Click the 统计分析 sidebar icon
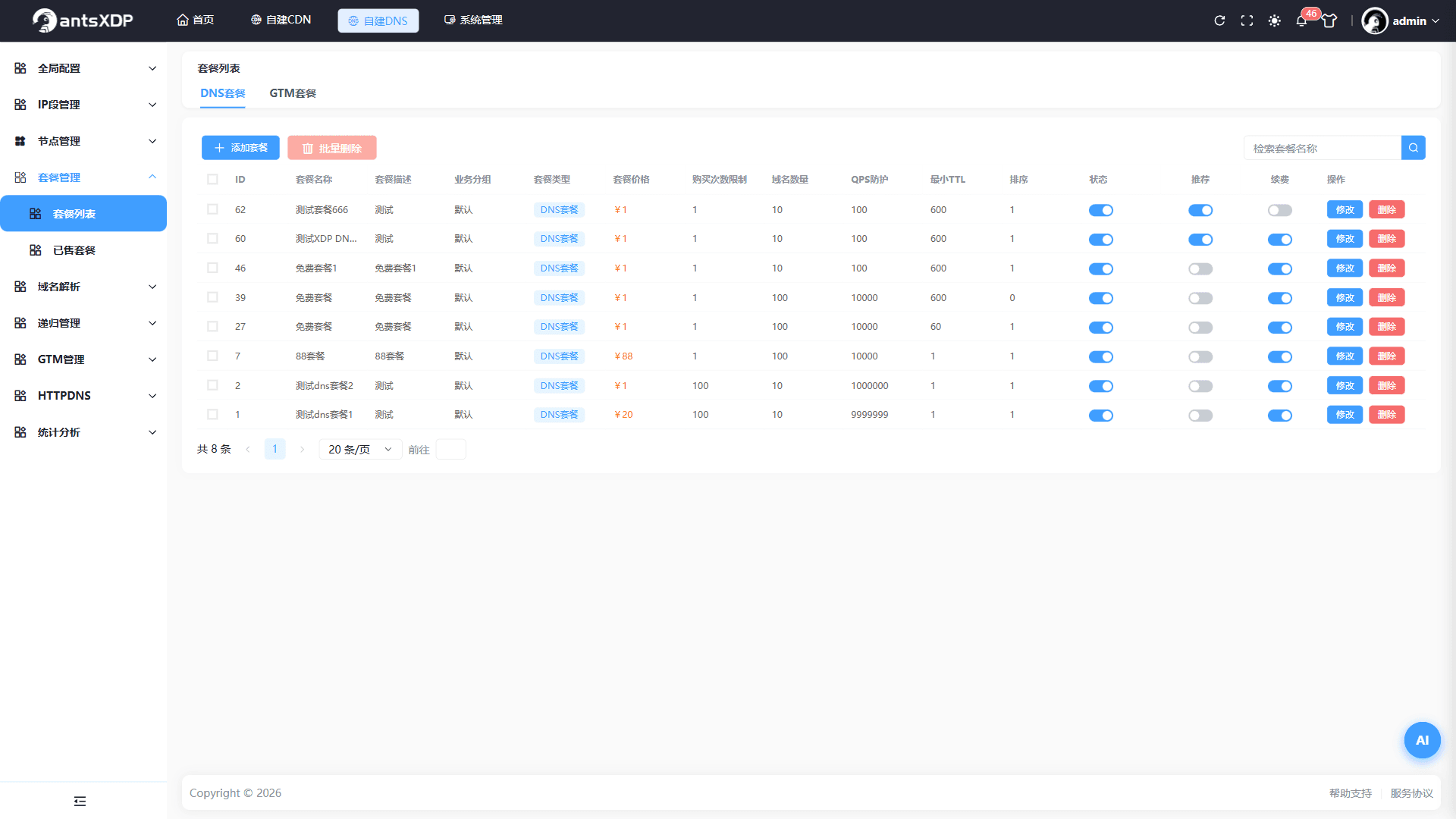This screenshot has width=1456, height=819. (x=20, y=432)
